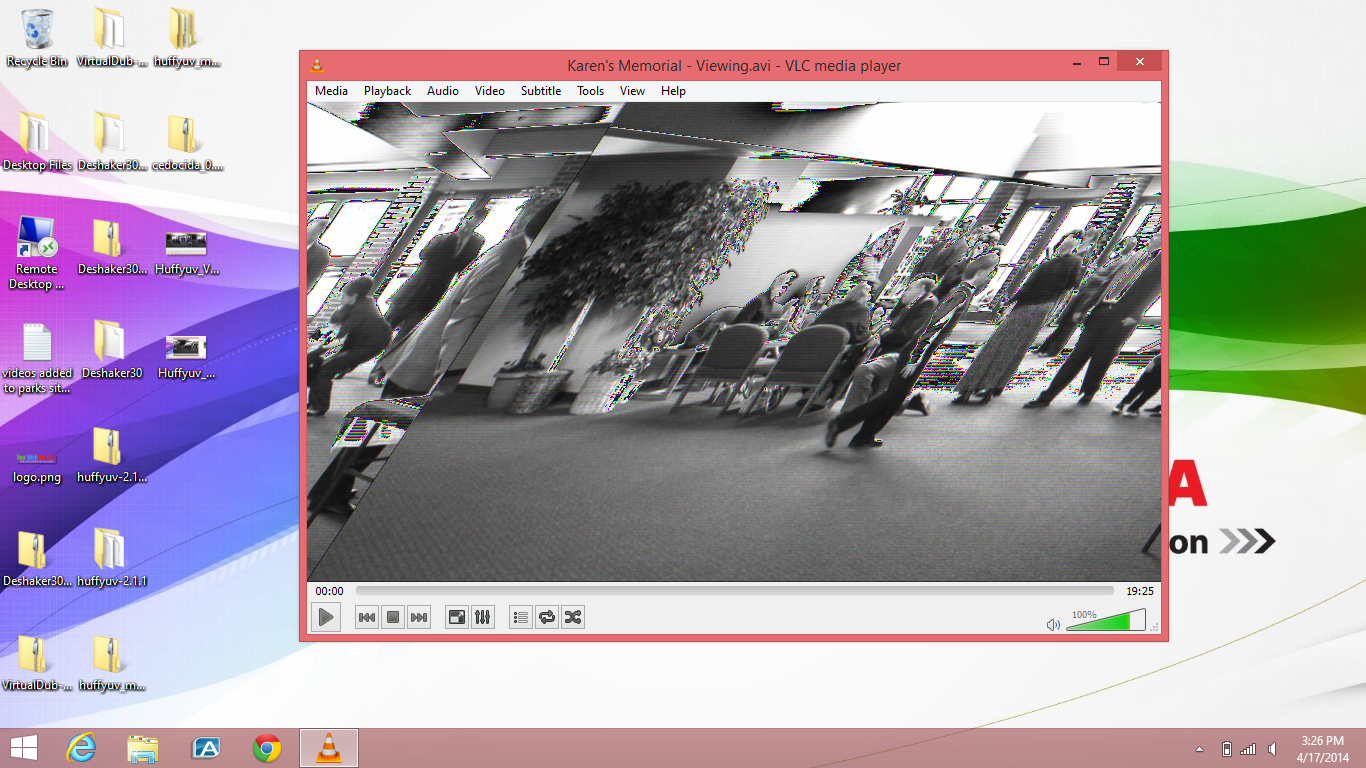This screenshot has width=1366, height=768.
Task: Toggle loop mode in VLC
Action: click(546, 617)
